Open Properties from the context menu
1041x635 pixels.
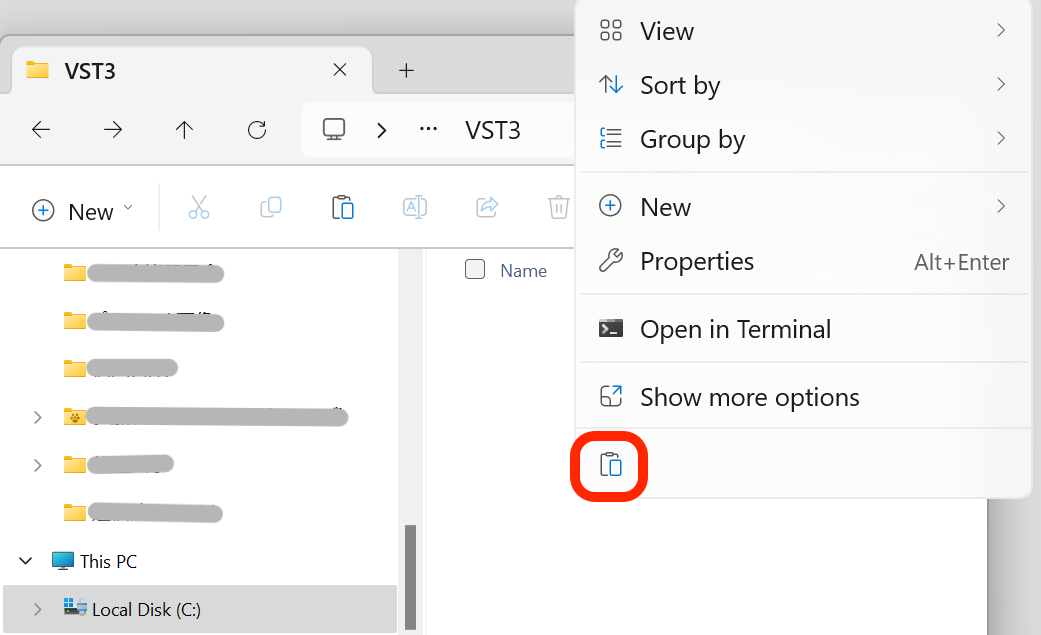click(697, 261)
